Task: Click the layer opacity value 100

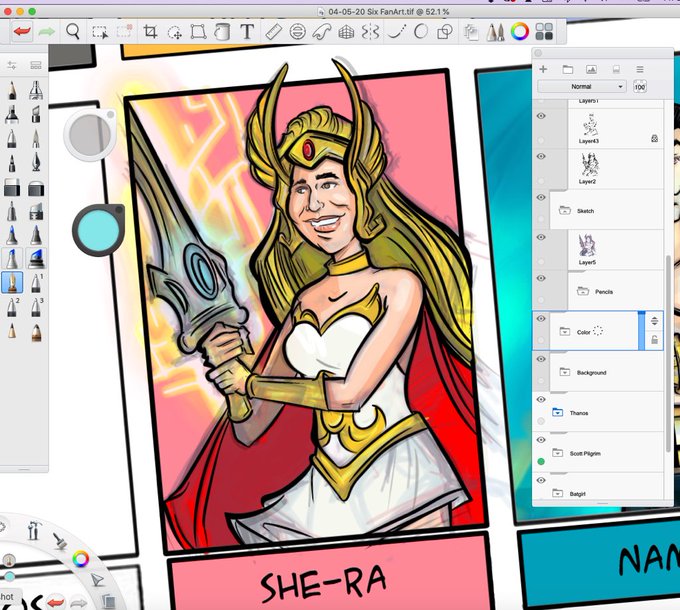Action: tap(640, 87)
